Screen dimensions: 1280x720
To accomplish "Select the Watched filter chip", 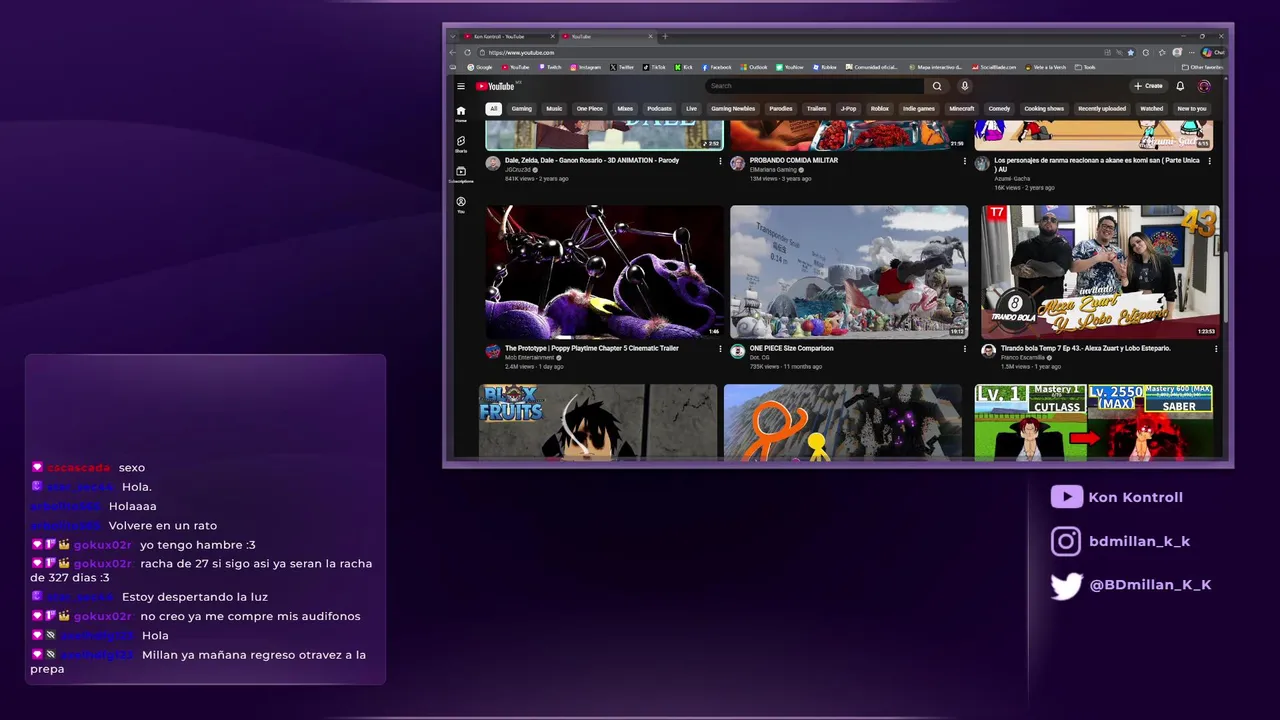I will click(1152, 108).
